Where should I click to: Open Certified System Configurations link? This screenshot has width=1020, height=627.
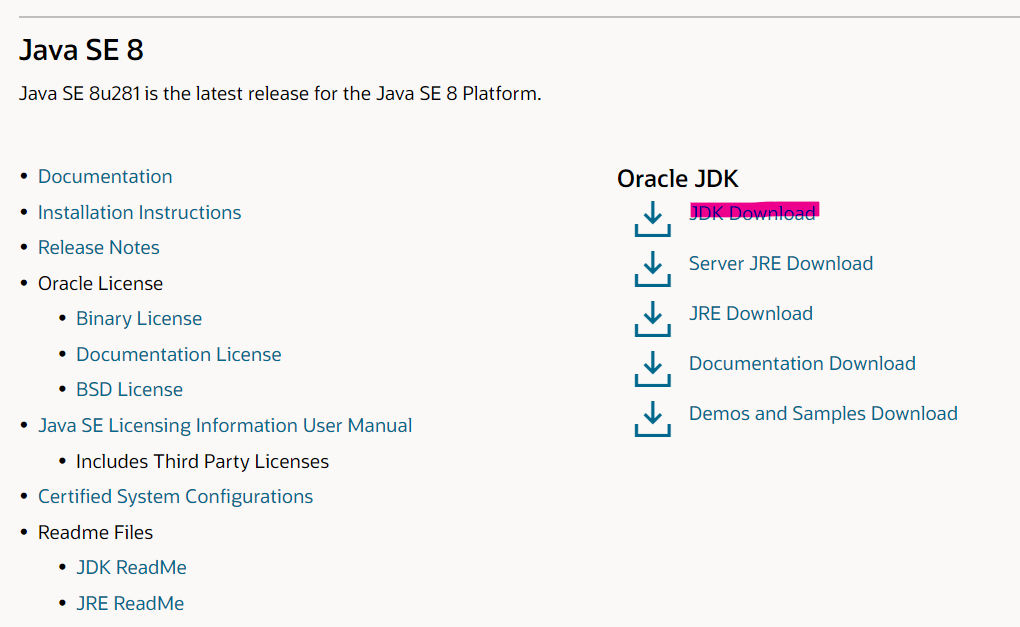[x=175, y=496]
